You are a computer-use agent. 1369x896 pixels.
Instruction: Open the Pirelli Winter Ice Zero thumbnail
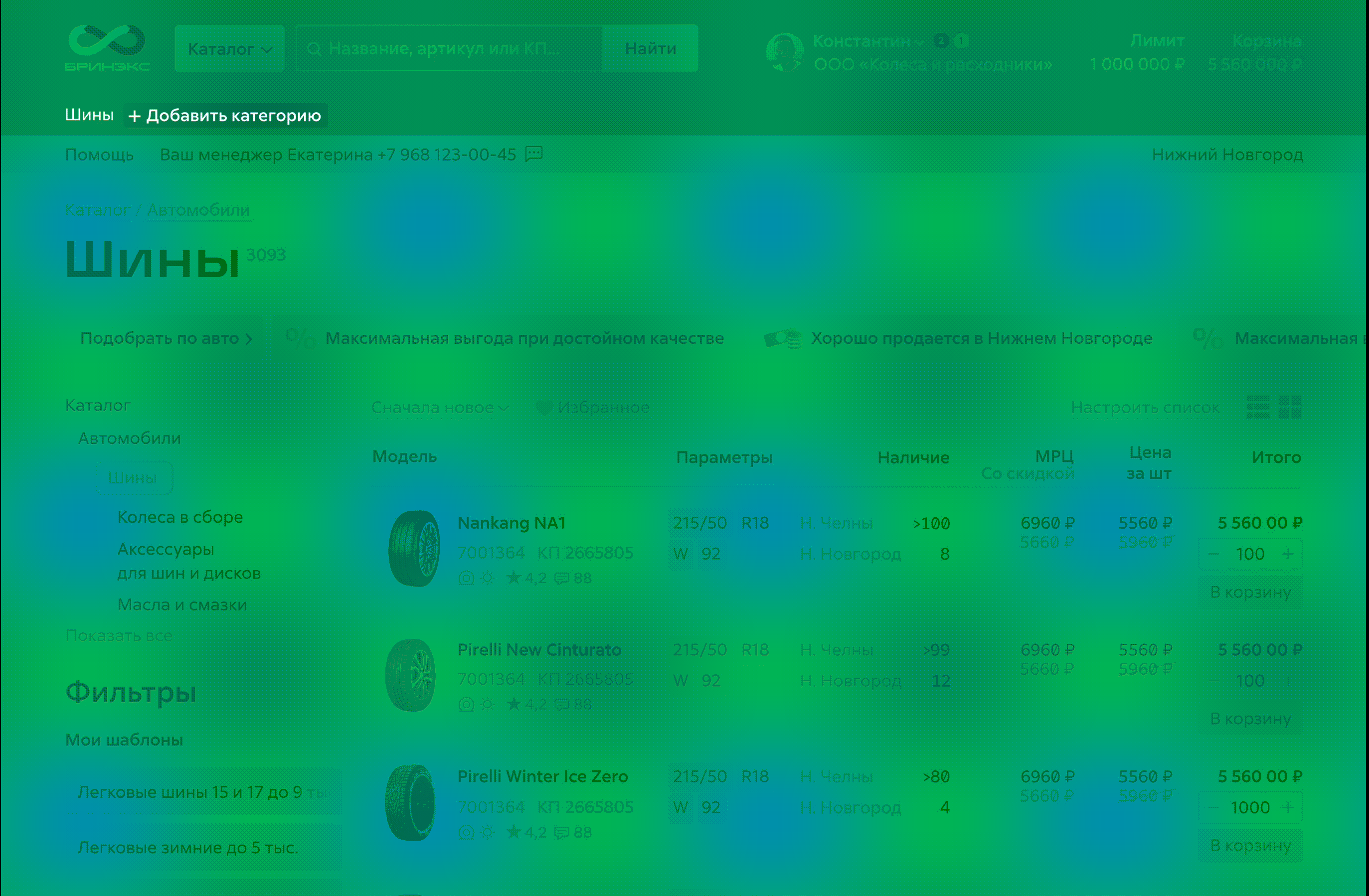click(411, 803)
